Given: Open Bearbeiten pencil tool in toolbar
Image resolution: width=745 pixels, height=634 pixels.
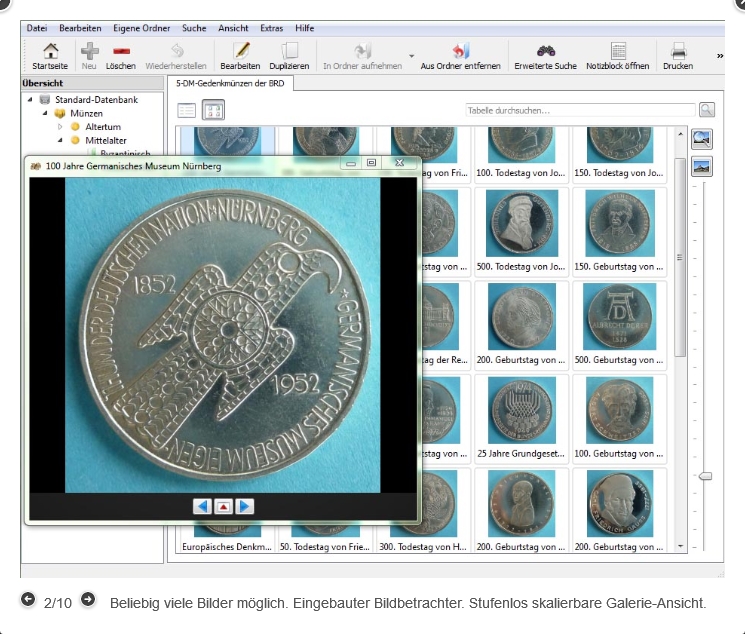Looking at the screenshot, I should coord(240,51).
